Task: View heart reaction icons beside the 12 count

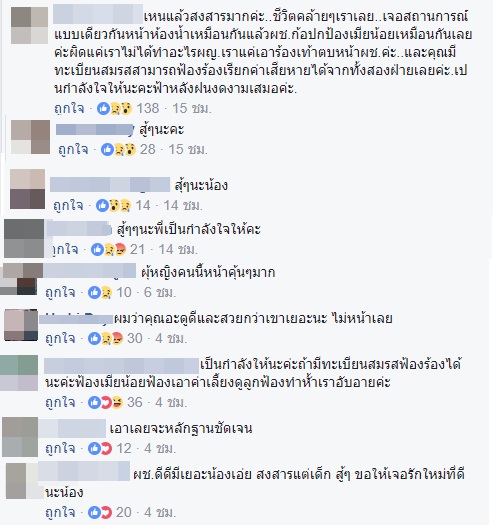Action: tap(100, 449)
